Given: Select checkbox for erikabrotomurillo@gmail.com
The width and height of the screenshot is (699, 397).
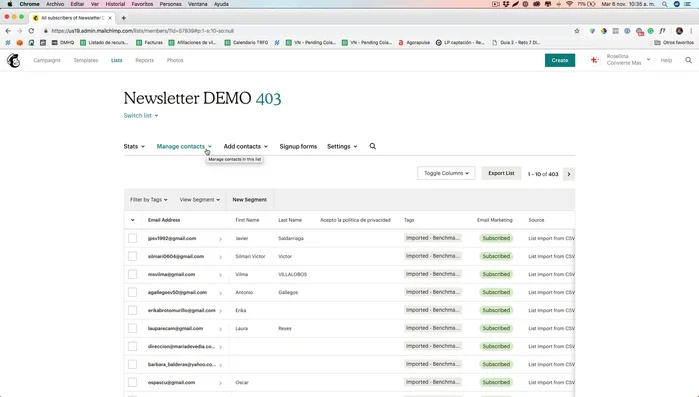Looking at the screenshot, I should tap(132, 310).
